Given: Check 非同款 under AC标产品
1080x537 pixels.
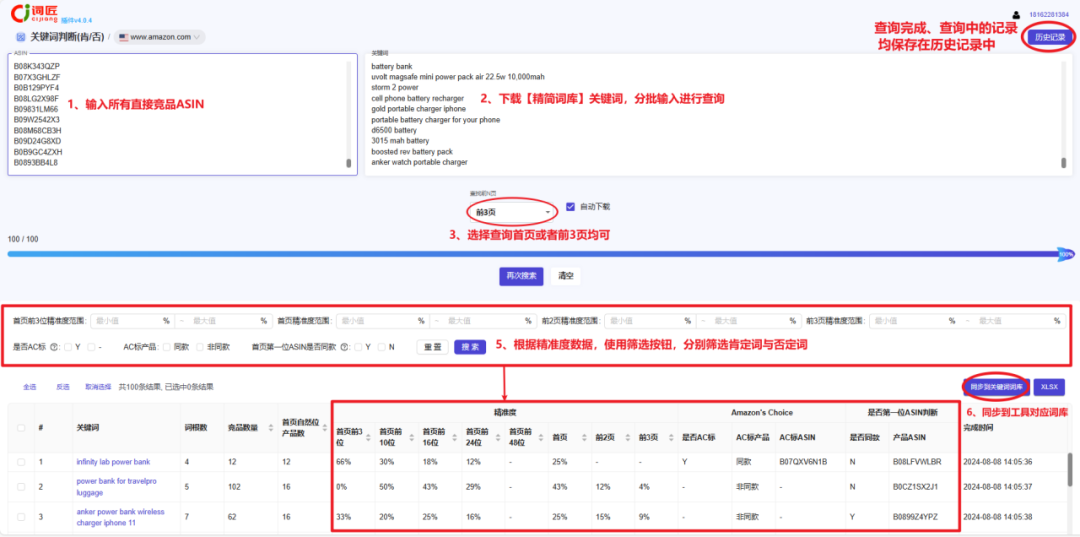Looking at the screenshot, I should point(200,347).
